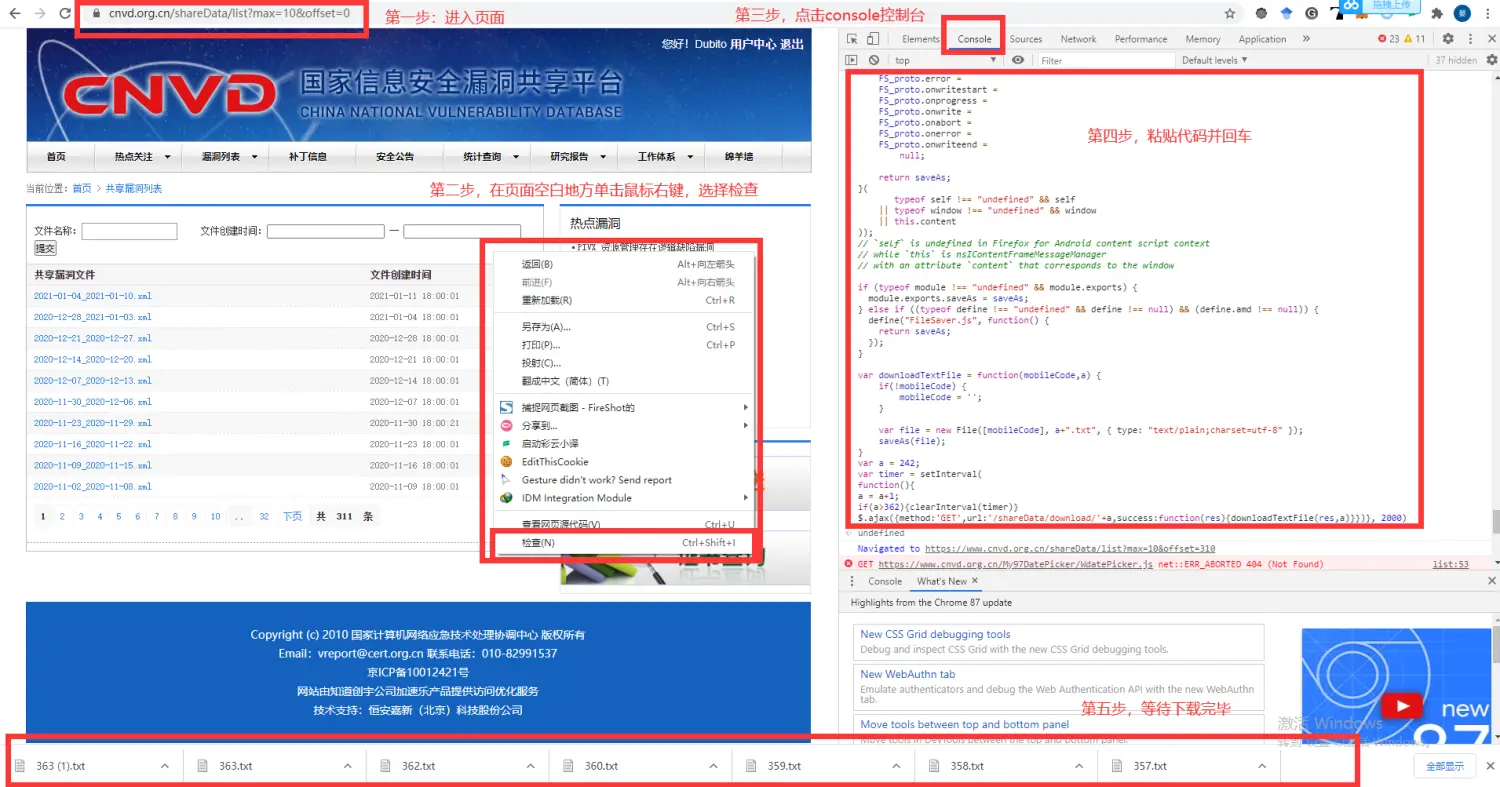The height and width of the screenshot is (787, 1500).
Task: Clear the console with the block icon
Action: click(x=873, y=60)
